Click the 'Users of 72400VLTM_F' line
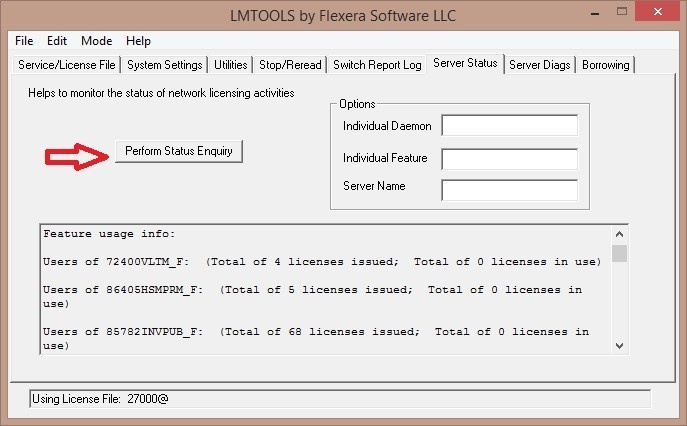 (x=322, y=262)
